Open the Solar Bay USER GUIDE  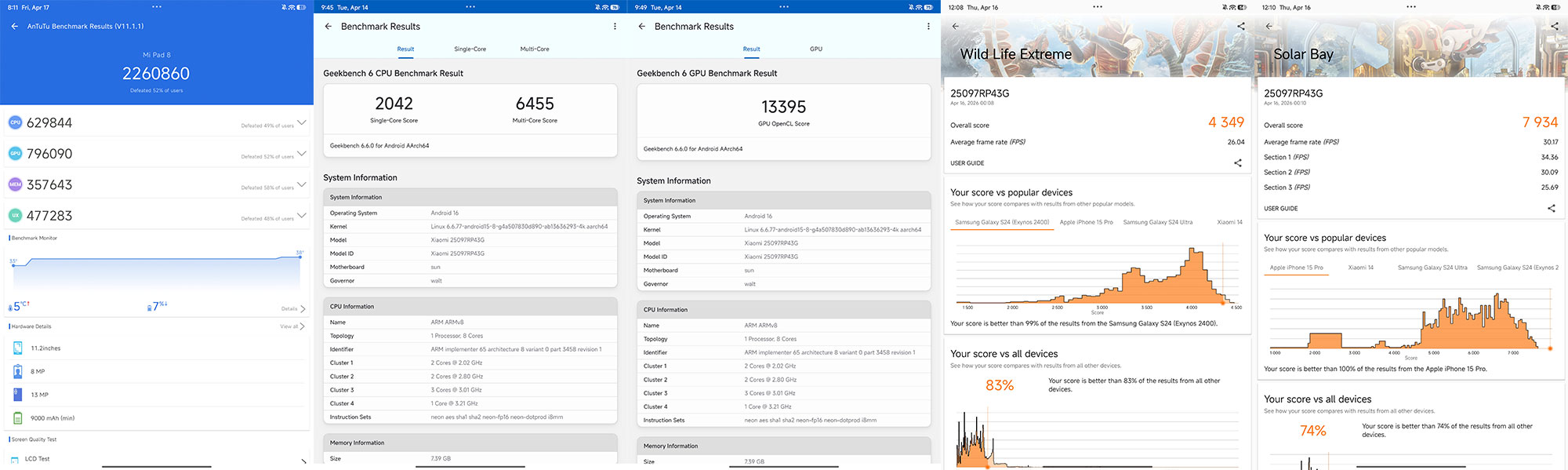pyautogui.click(x=1280, y=209)
